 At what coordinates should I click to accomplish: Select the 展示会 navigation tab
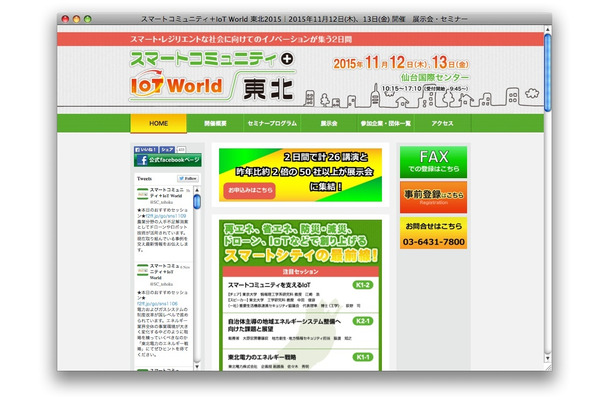[x=329, y=123]
